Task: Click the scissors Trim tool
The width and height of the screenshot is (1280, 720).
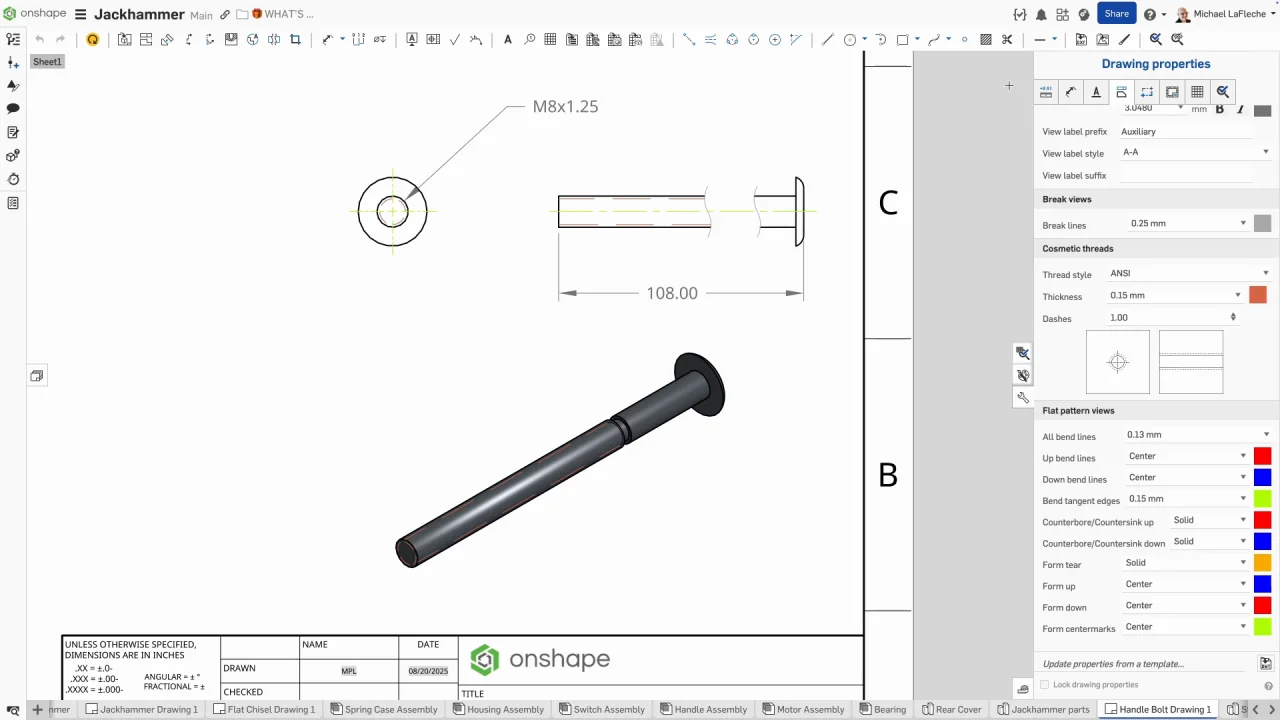Action: tap(1007, 40)
